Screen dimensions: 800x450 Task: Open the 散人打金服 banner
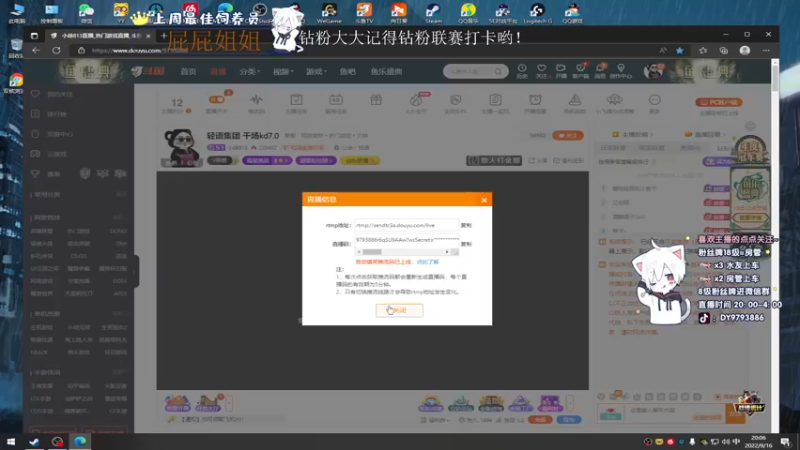(494, 160)
